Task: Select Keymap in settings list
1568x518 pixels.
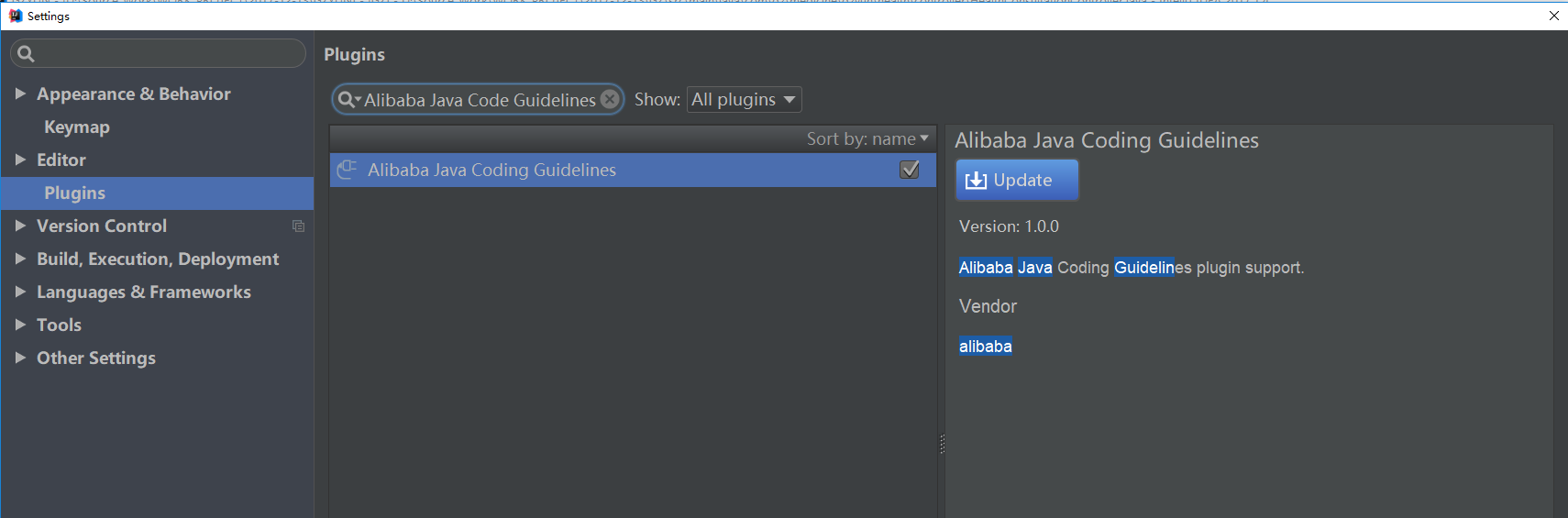Action: [77, 127]
